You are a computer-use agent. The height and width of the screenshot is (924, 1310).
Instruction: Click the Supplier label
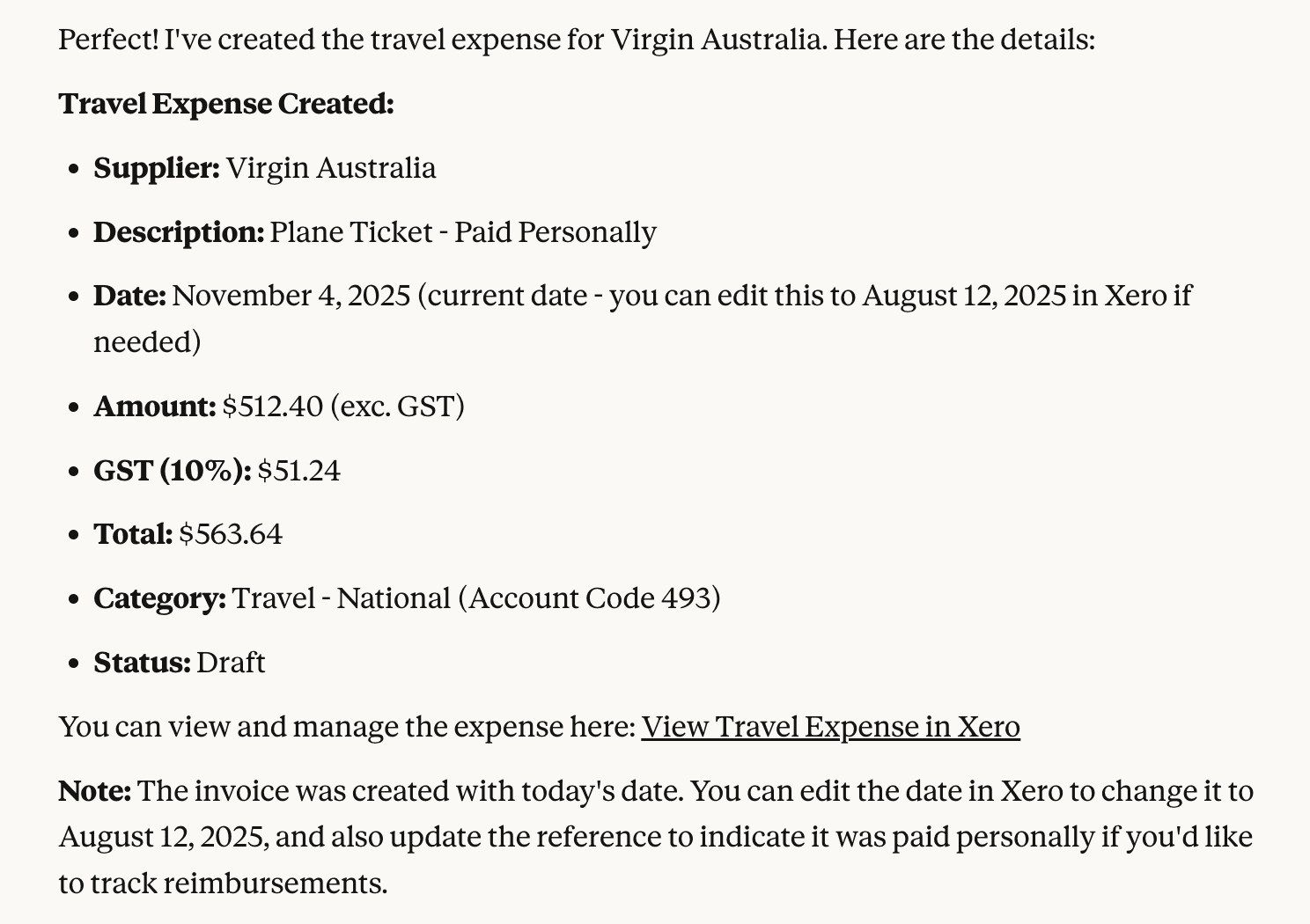tap(157, 168)
